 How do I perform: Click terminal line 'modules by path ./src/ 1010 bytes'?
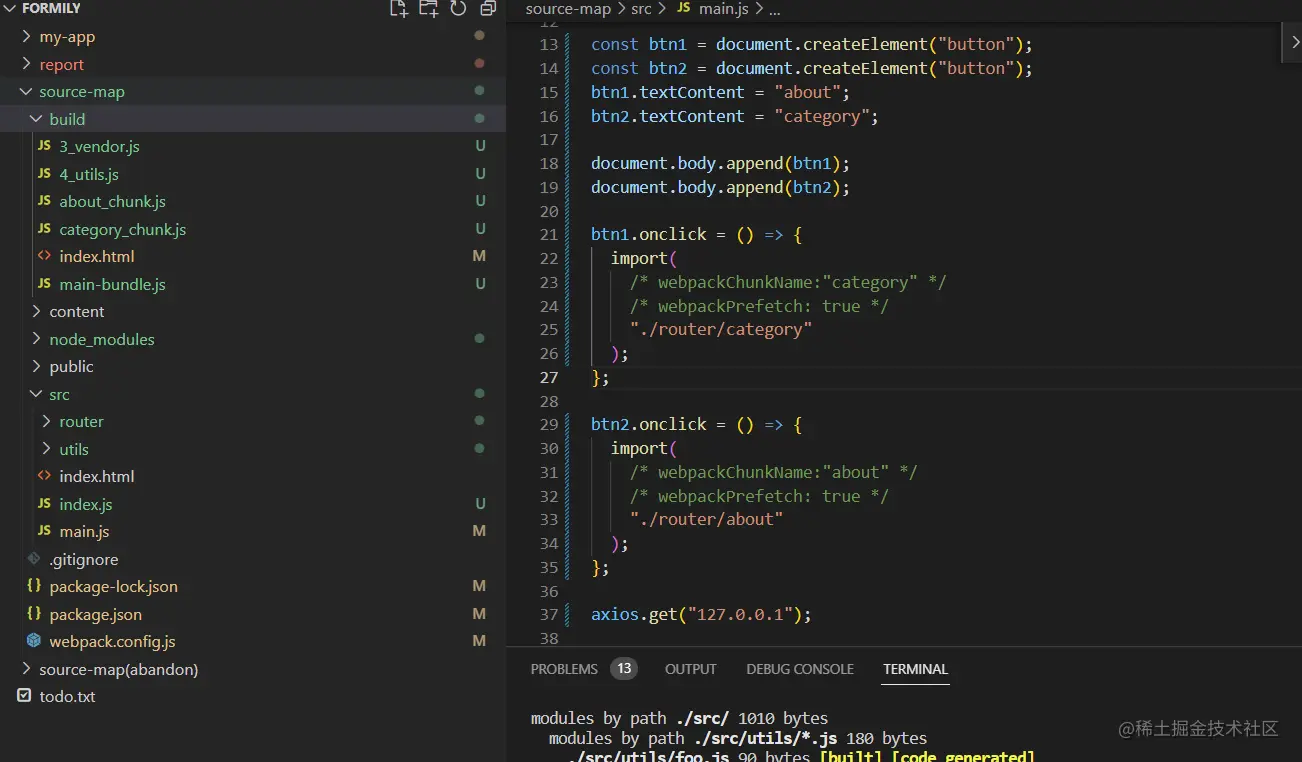679,718
